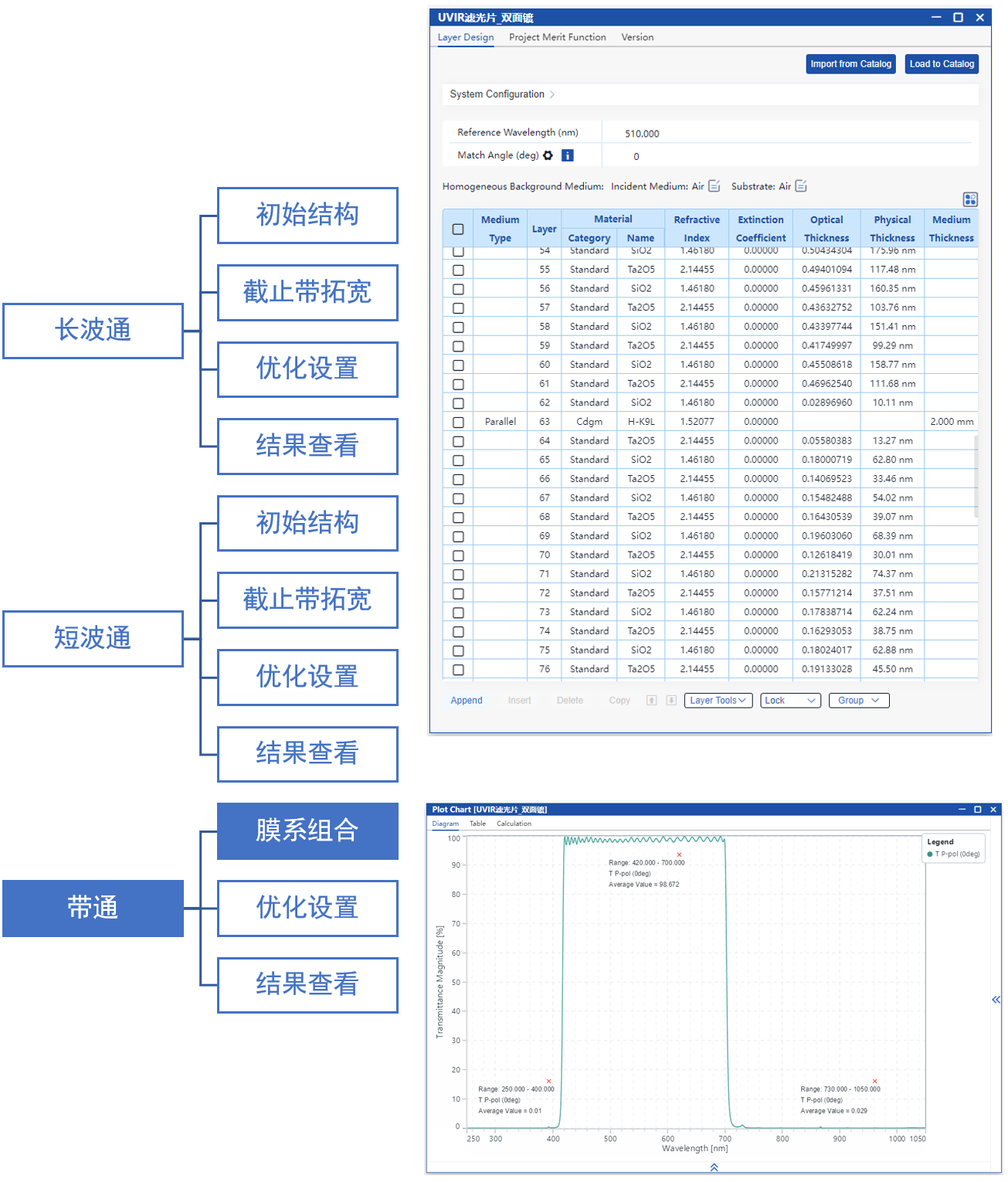Toggle the select-all layers header checkbox
Viewport: 1008px width, 1182px height.
click(x=458, y=229)
